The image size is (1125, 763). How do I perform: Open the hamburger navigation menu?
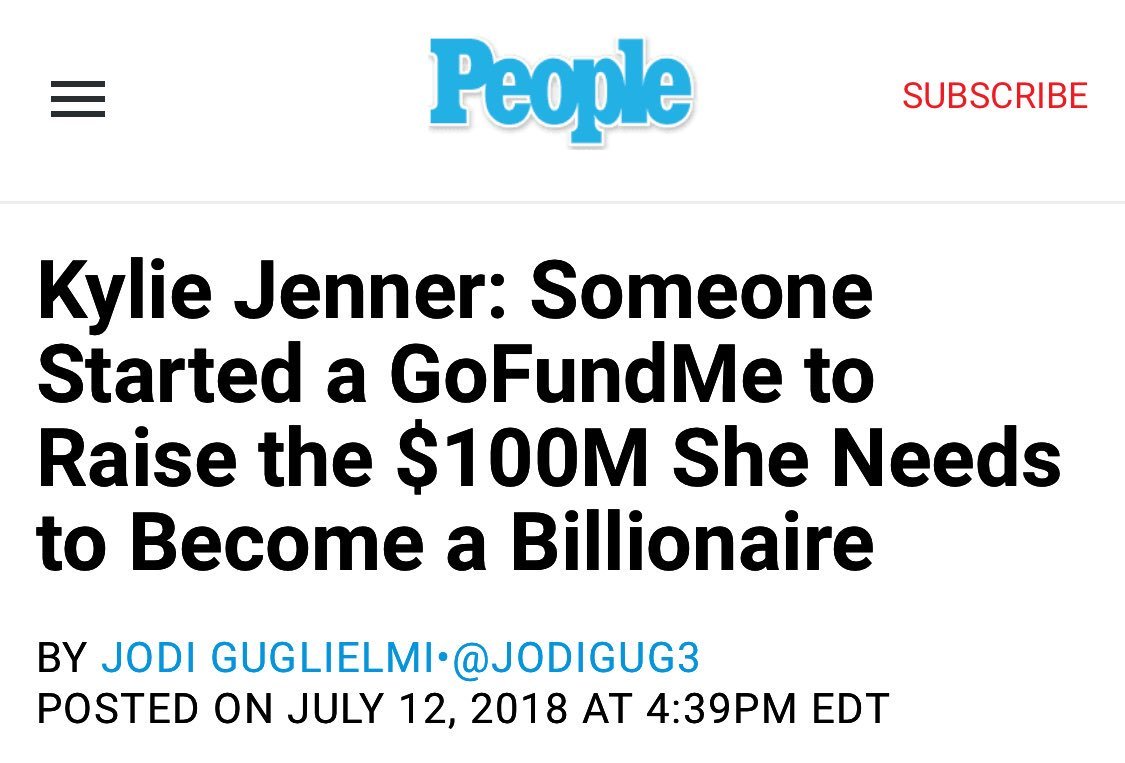[x=78, y=99]
